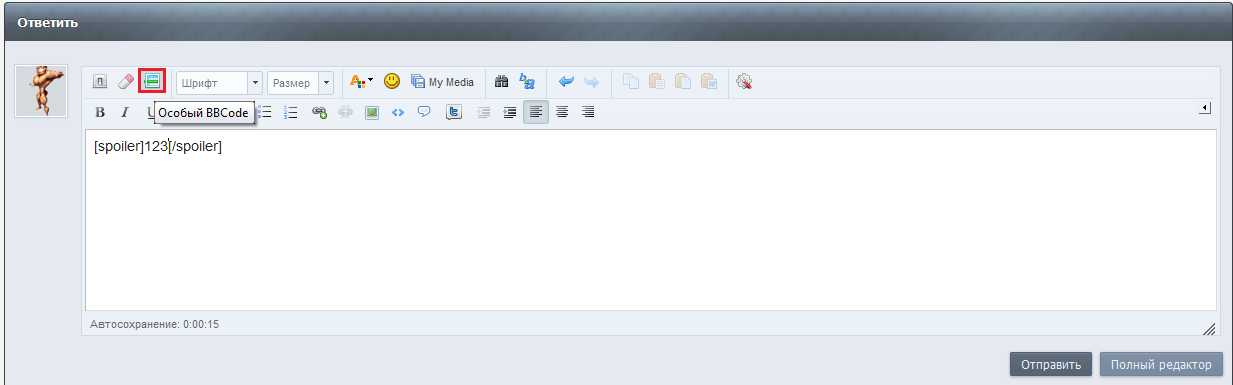Click the find binoculars icon
1233x385 pixels.
[502, 82]
